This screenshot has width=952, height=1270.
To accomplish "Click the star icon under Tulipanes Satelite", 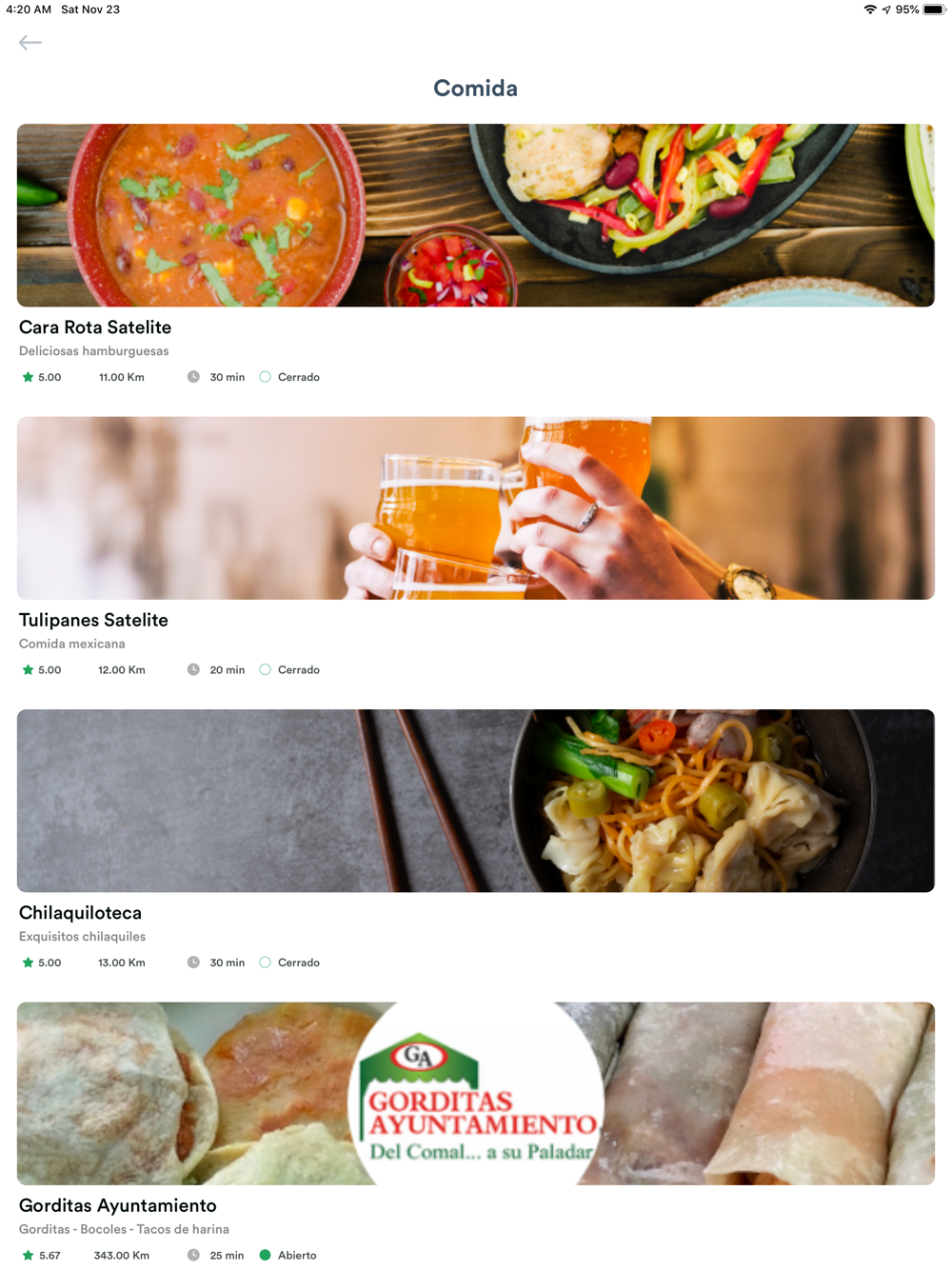I will tap(28, 669).
